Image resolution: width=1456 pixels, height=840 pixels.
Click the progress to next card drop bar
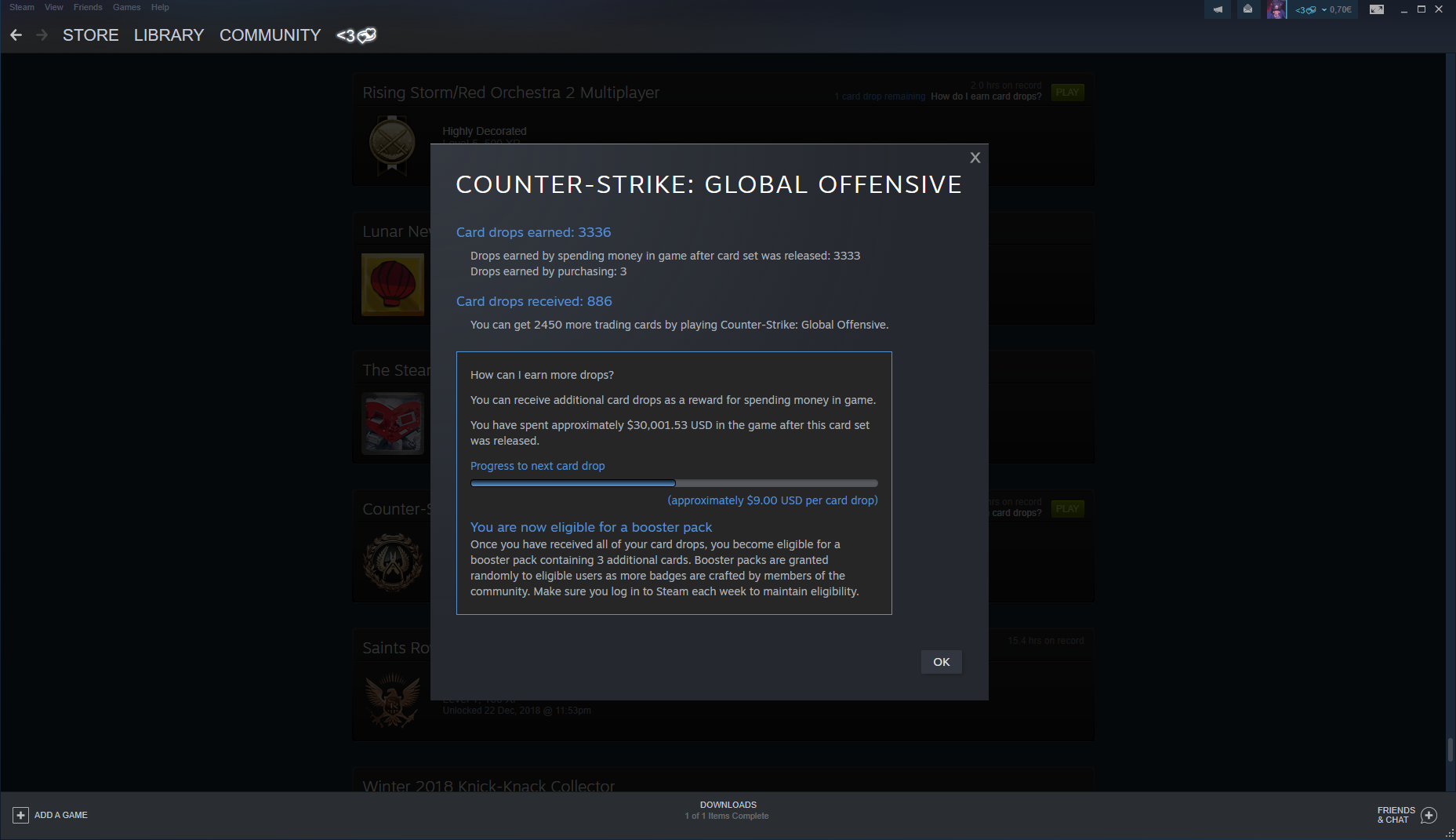(x=674, y=483)
